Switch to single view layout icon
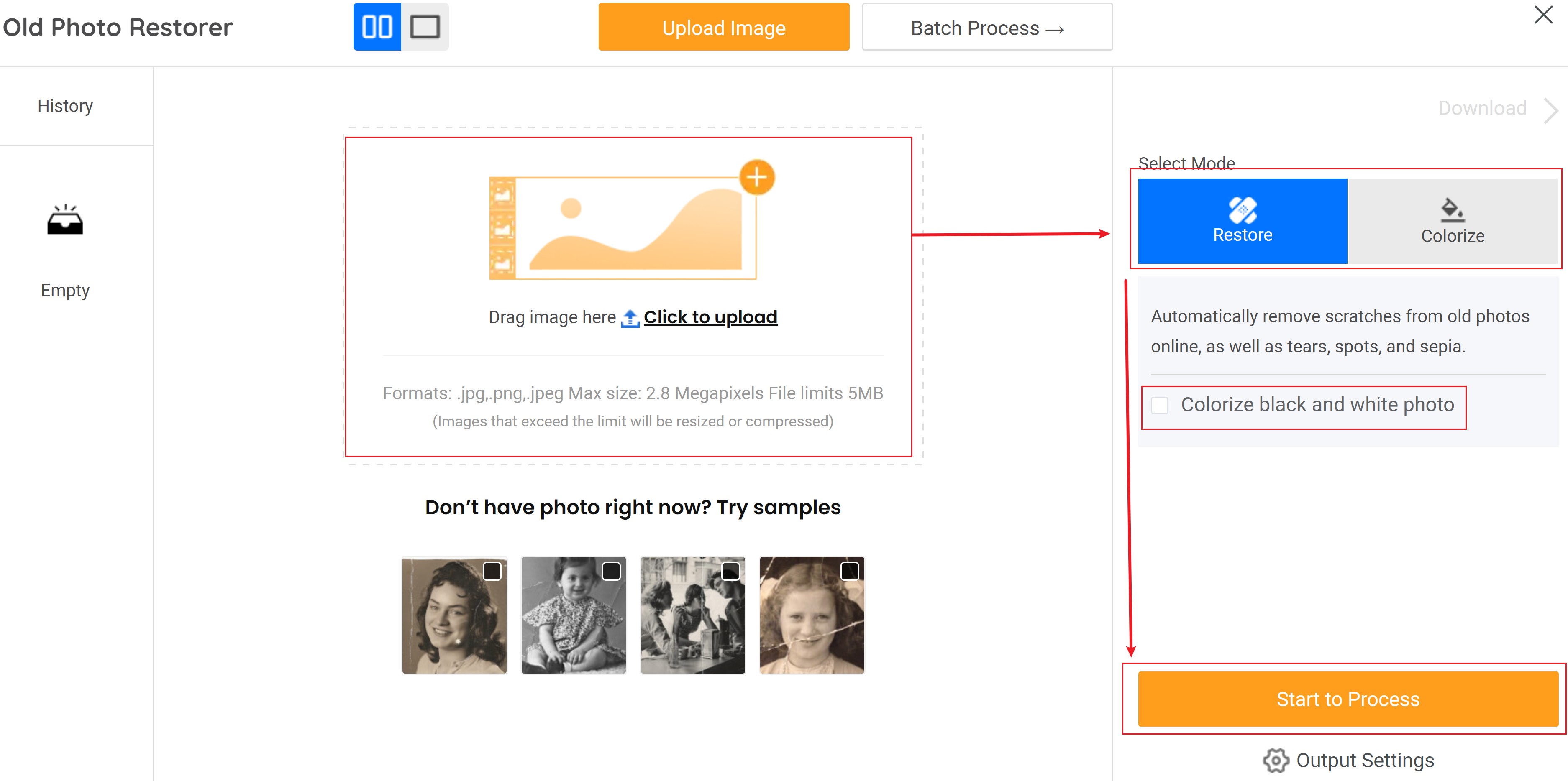 point(425,27)
